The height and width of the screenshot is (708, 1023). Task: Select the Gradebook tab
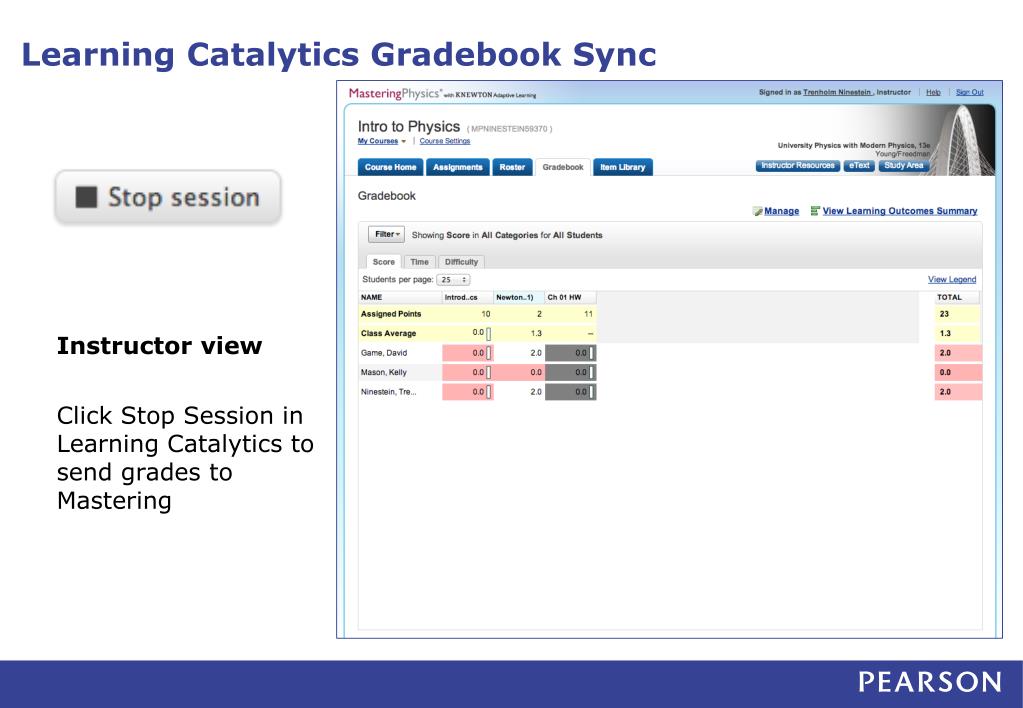pos(563,167)
